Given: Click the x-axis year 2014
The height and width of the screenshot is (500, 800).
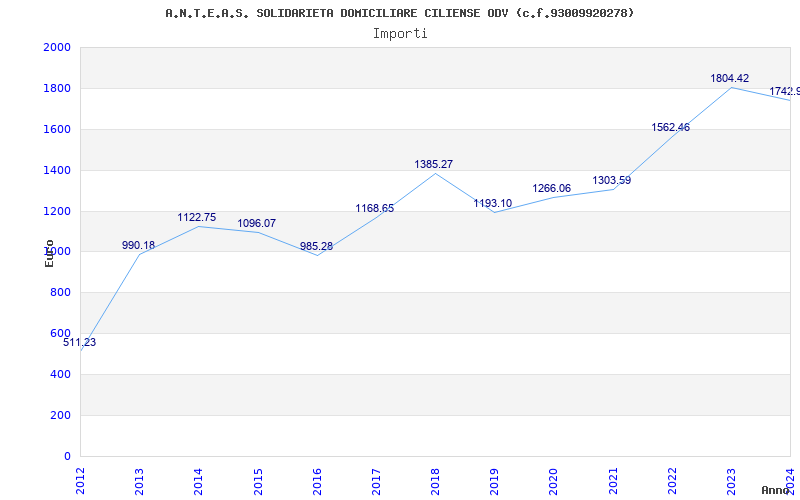Looking at the screenshot, I should click(x=198, y=481).
